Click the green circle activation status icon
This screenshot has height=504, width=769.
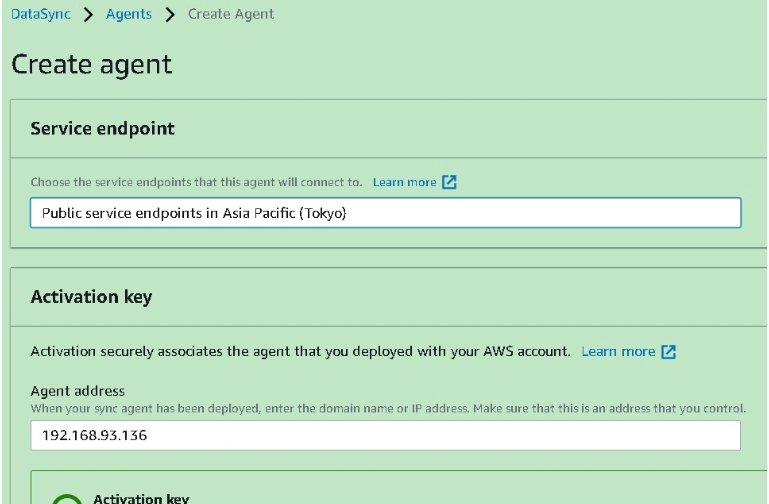tap(67, 499)
